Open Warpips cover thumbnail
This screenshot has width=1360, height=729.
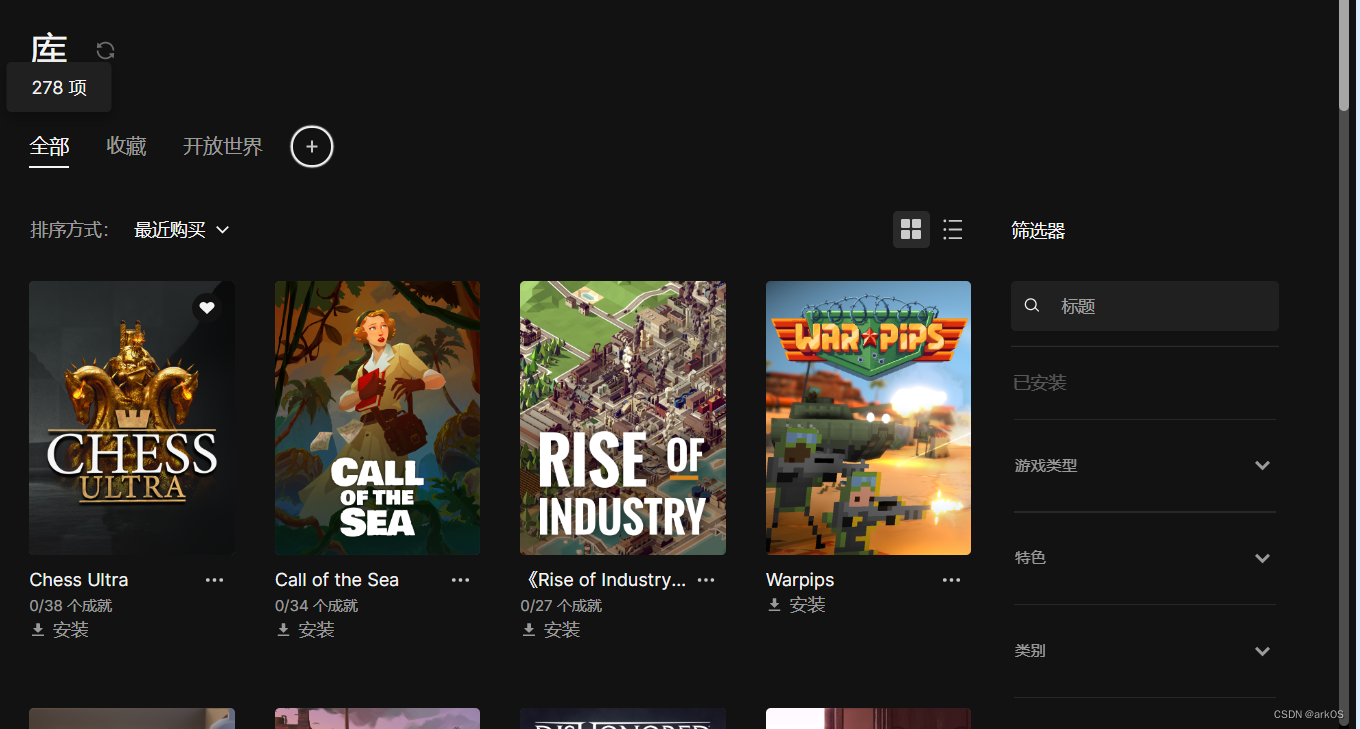868,418
